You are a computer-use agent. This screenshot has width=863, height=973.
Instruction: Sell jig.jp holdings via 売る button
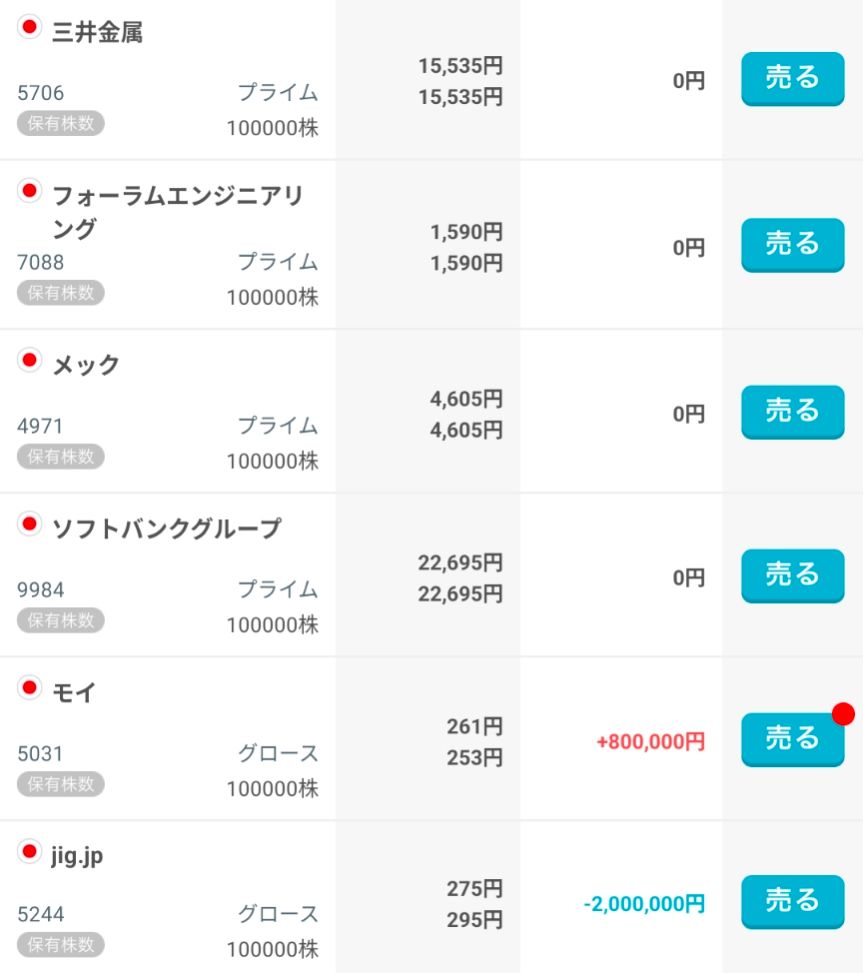click(792, 902)
